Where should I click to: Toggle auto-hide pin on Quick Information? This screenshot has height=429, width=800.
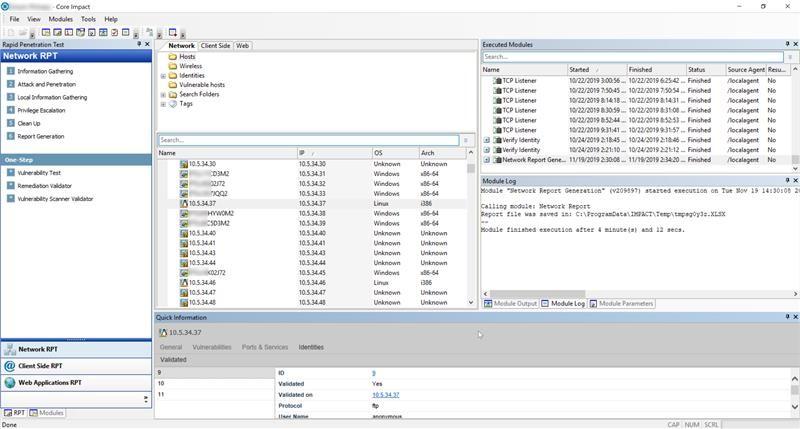point(787,317)
